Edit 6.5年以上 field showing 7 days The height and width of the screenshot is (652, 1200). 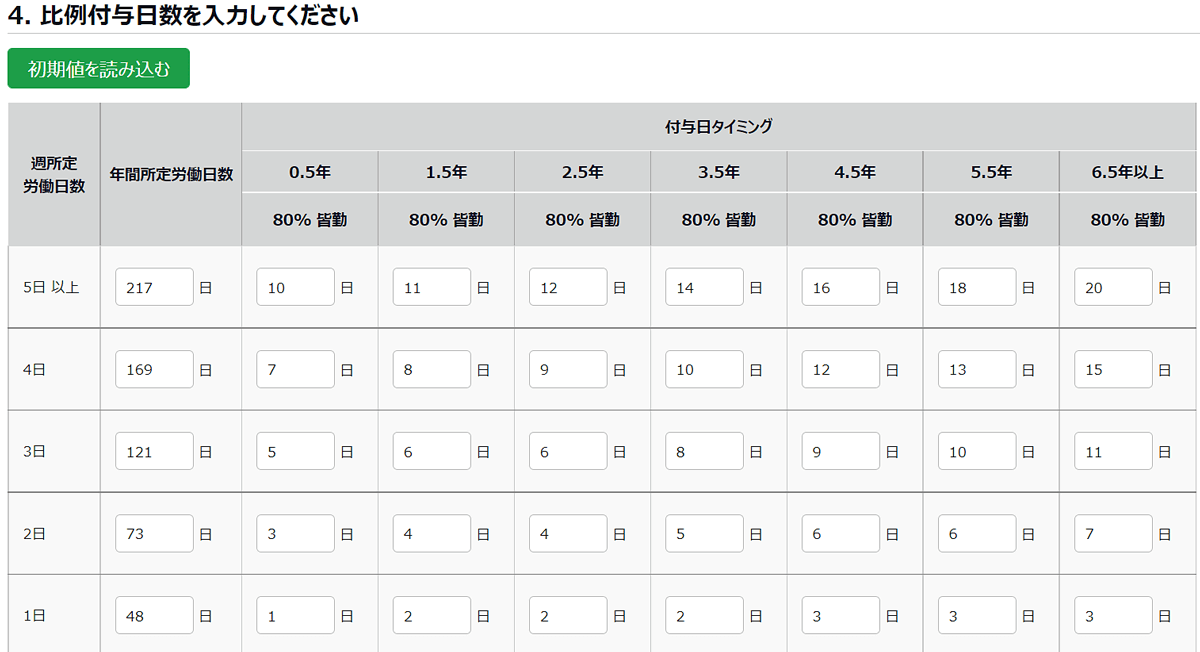pyautogui.click(x=1114, y=533)
